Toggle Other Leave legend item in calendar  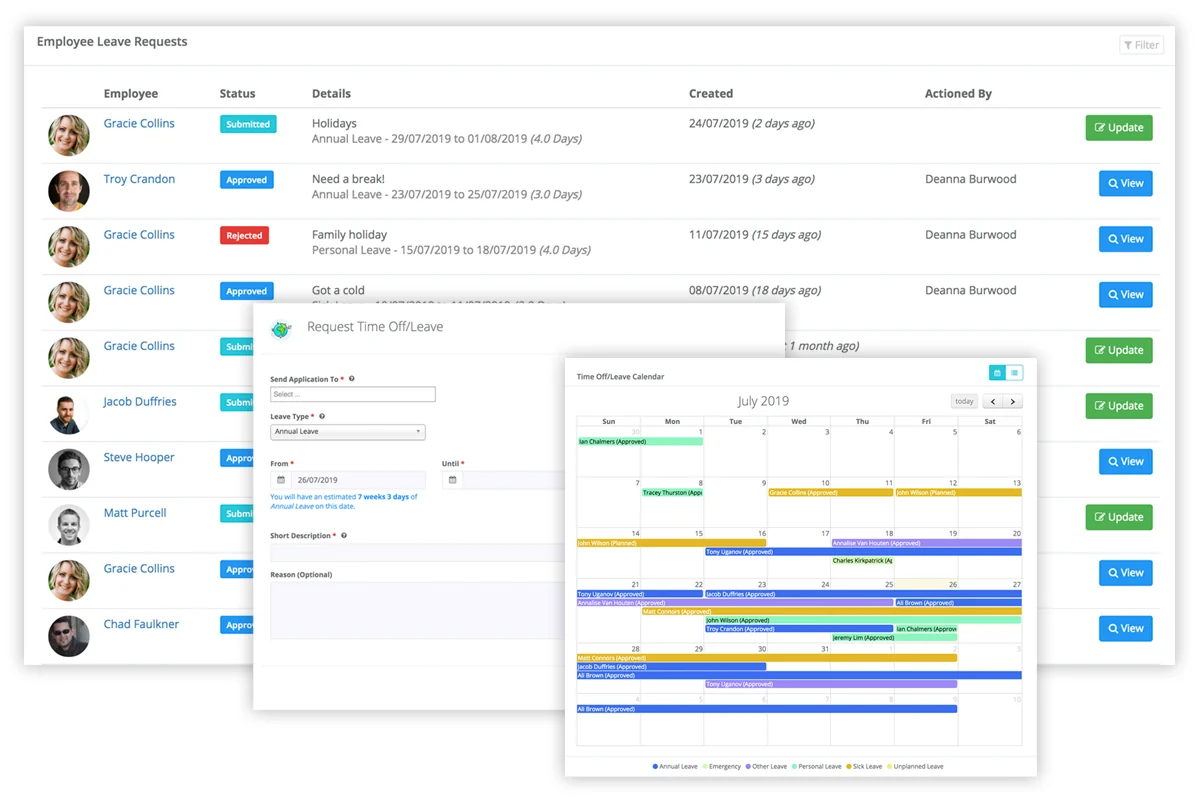(765, 766)
